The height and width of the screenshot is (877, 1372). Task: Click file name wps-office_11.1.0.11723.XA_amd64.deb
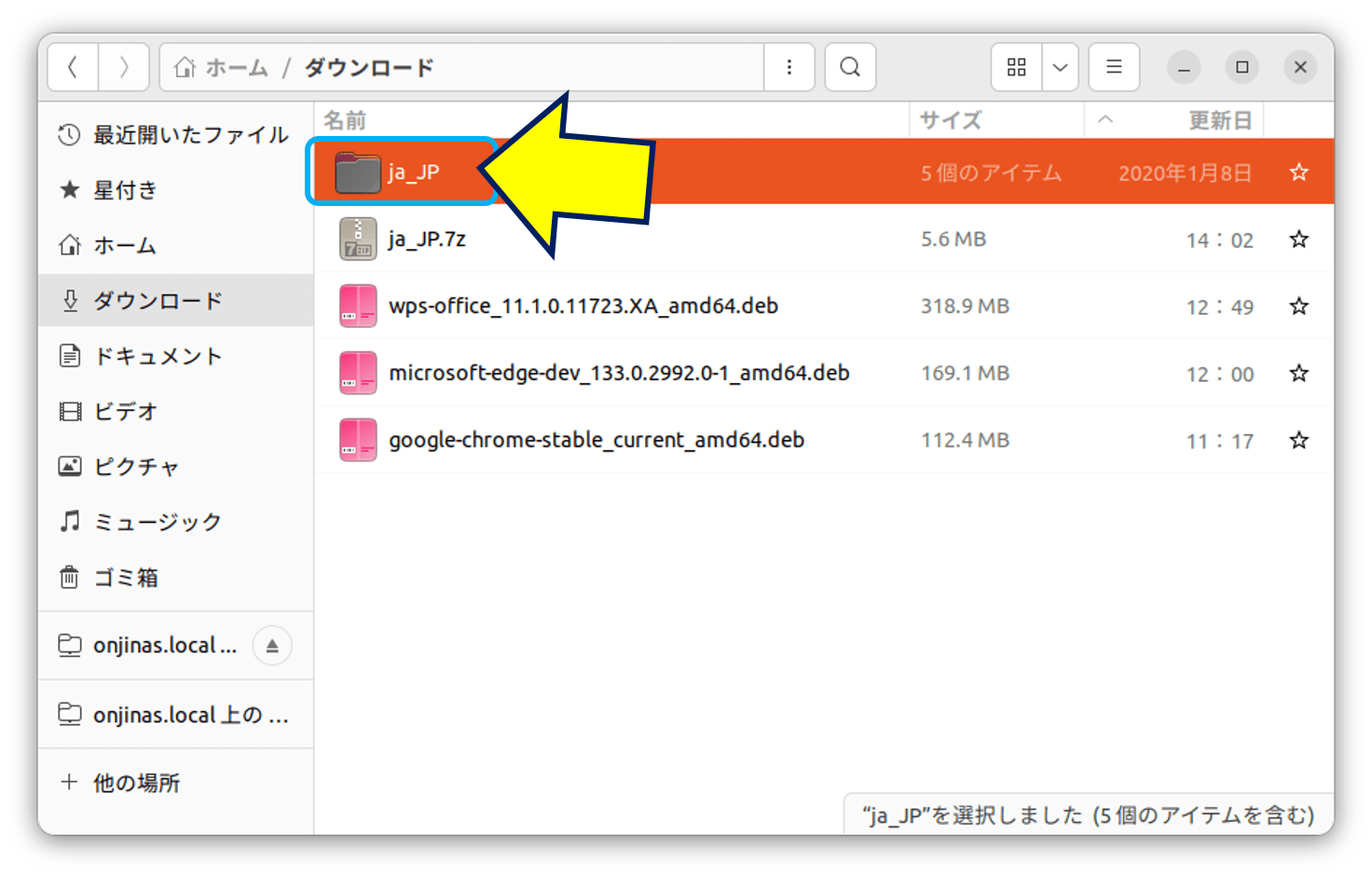[583, 307]
